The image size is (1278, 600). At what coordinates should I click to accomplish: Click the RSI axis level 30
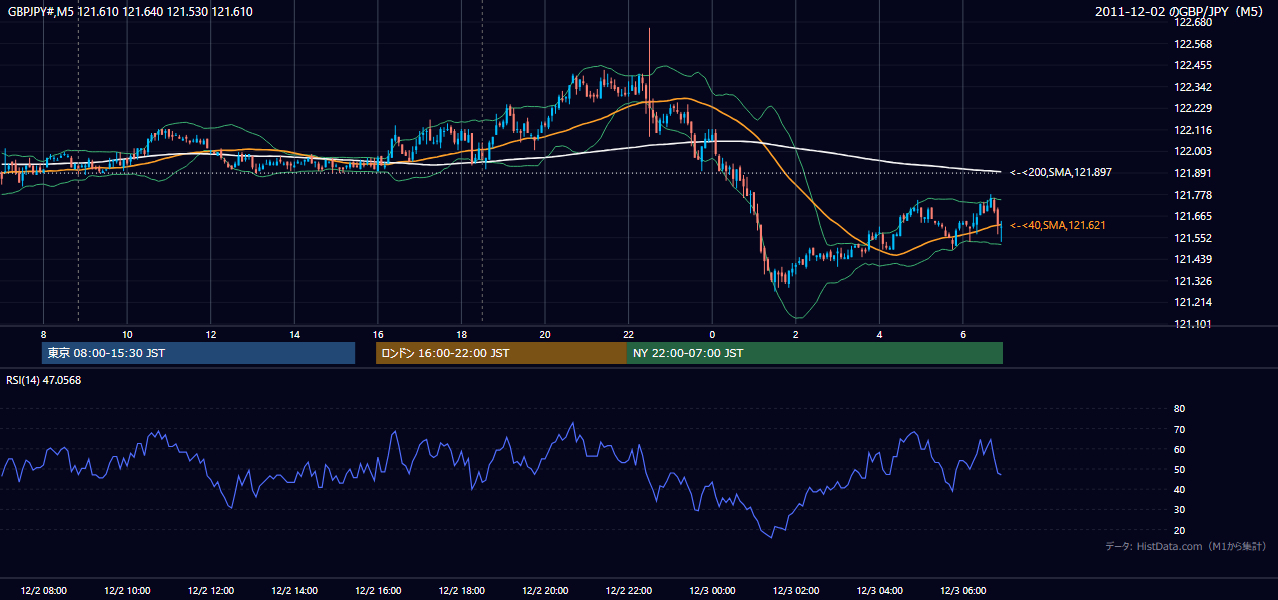[1179, 510]
